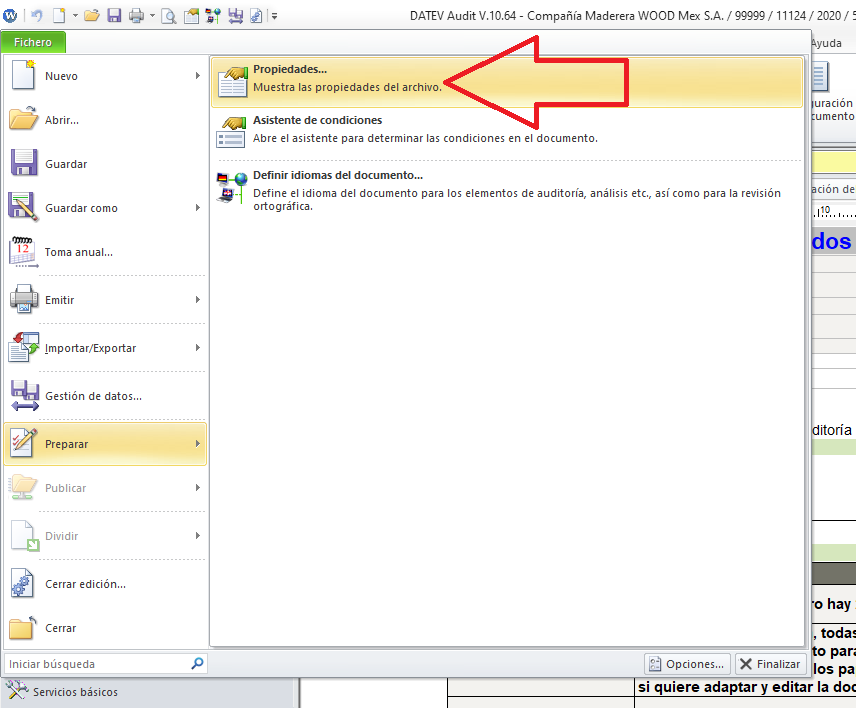Click the new document icon in quick access toolbar
This screenshot has width=856, height=708.
click(59, 16)
